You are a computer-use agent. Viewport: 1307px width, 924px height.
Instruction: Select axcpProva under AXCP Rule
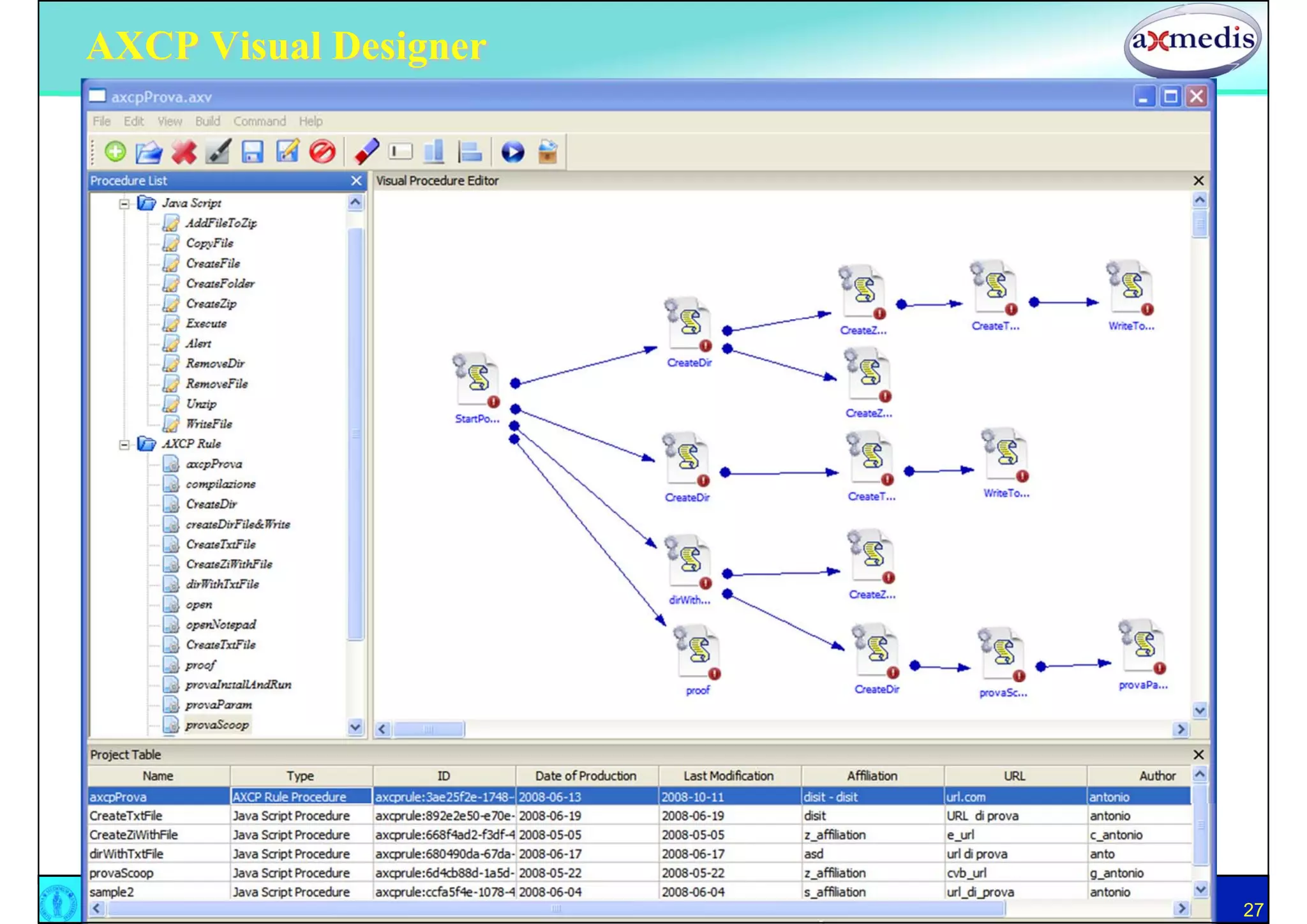pyautogui.click(x=214, y=464)
